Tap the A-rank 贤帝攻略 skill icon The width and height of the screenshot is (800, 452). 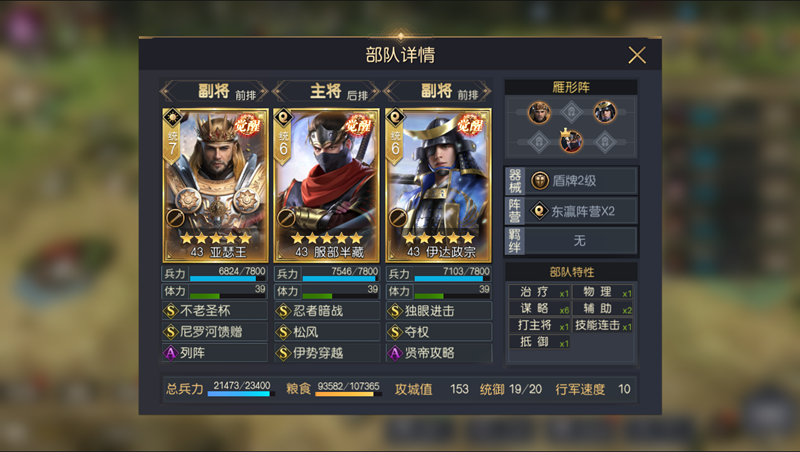tap(394, 353)
